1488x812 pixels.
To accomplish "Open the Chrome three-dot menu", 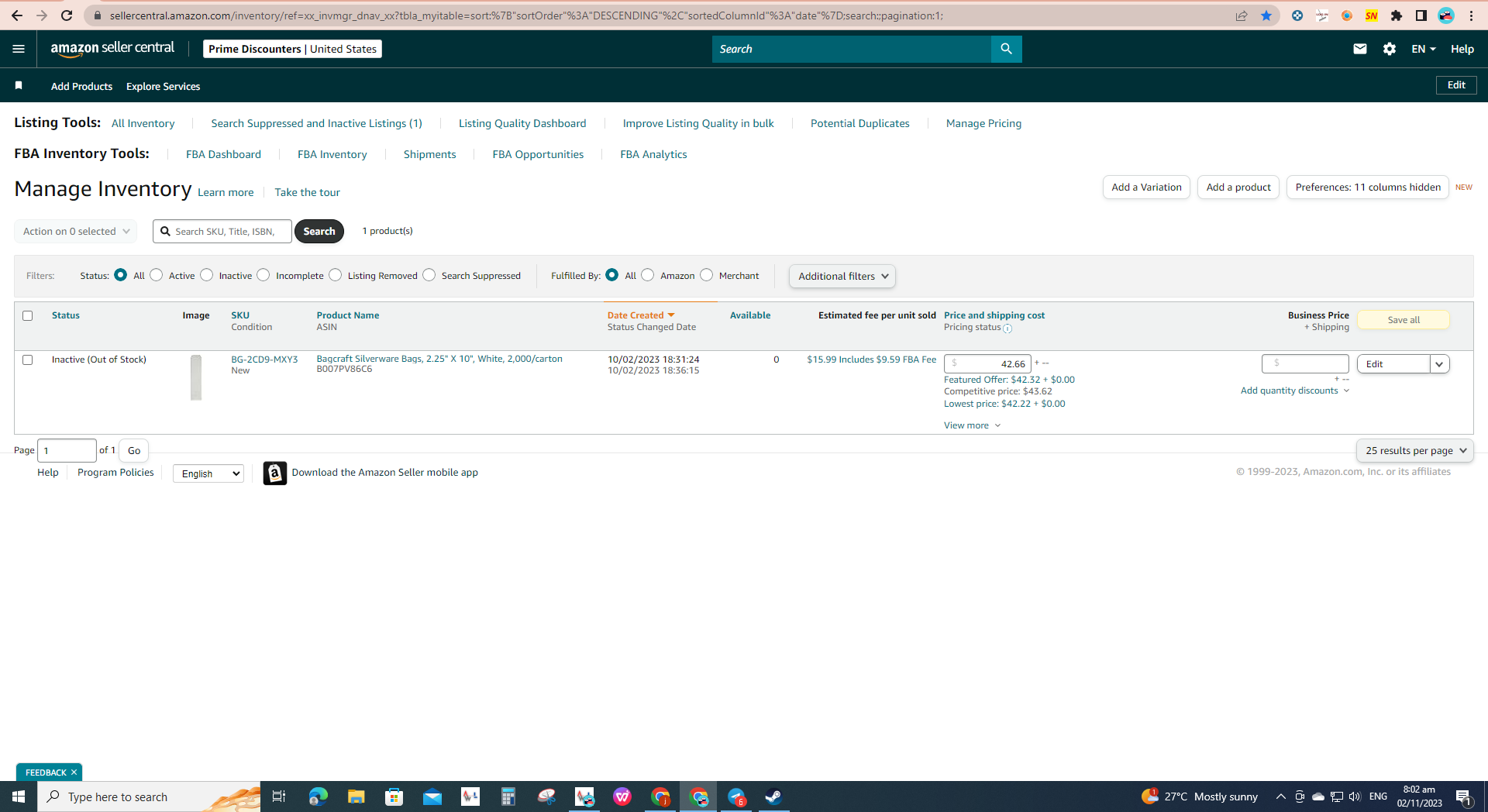I will click(1471, 15).
